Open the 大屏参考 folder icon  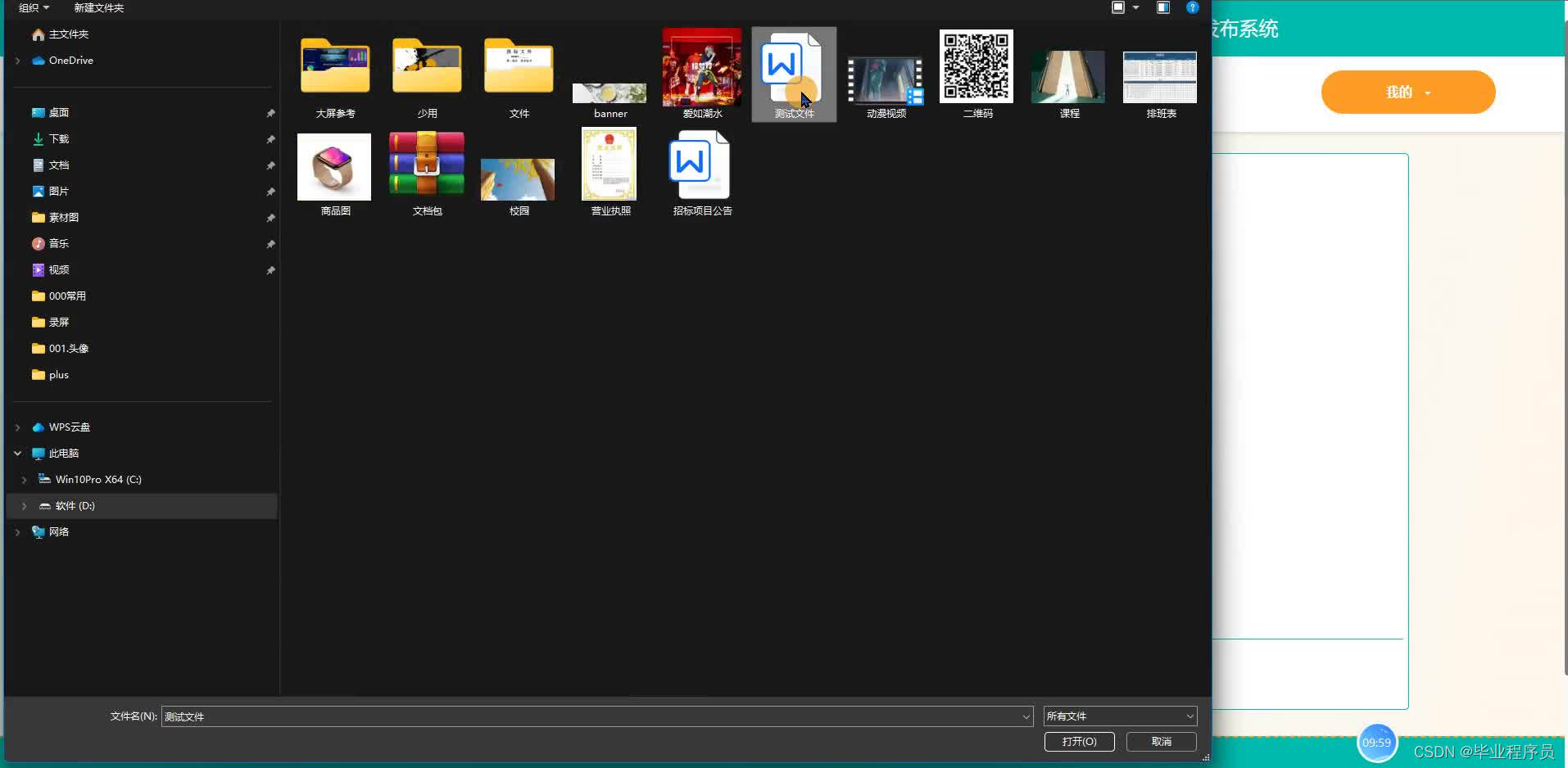pyautogui.click(x=335, y=67)
